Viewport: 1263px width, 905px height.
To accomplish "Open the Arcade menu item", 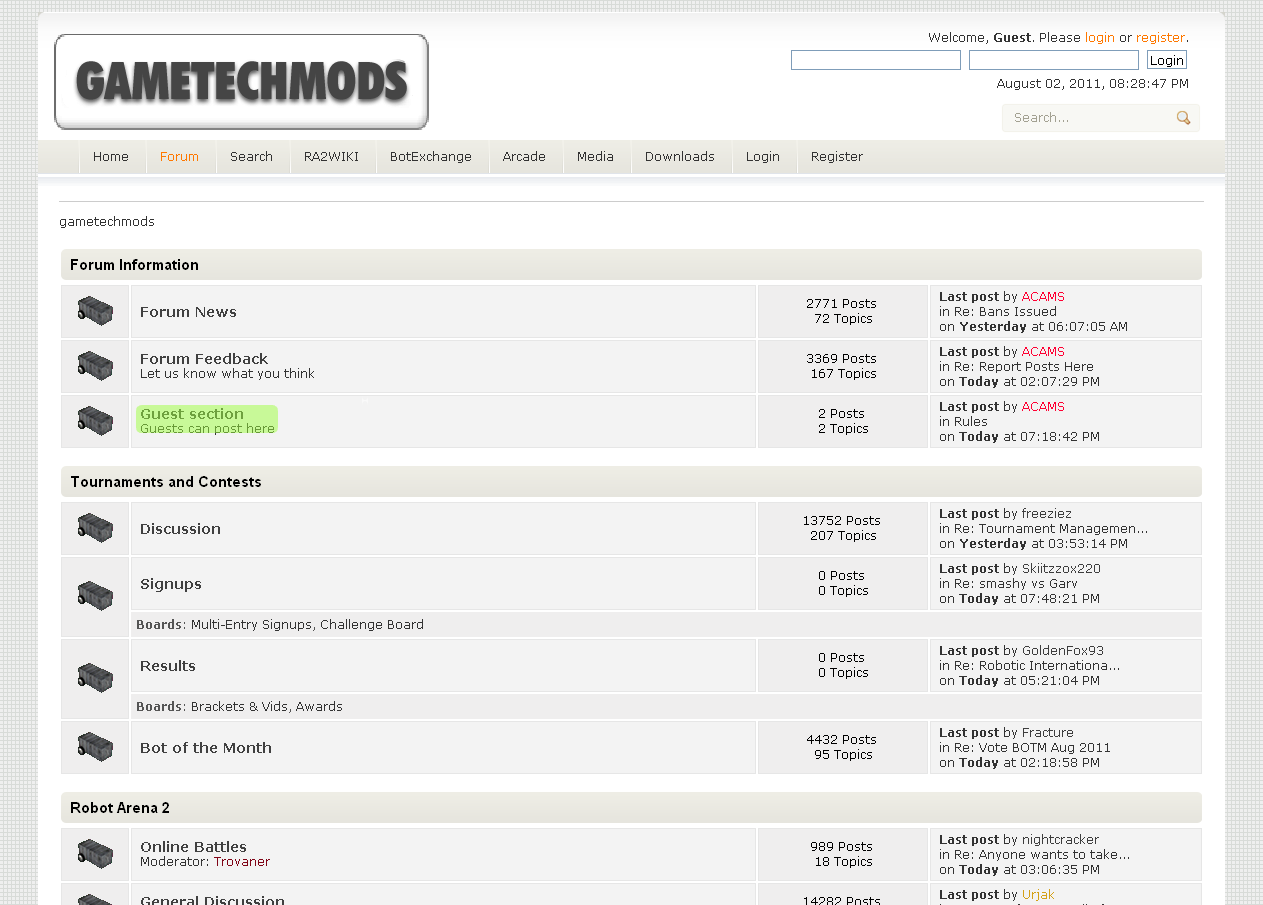I will pos(524,157).
